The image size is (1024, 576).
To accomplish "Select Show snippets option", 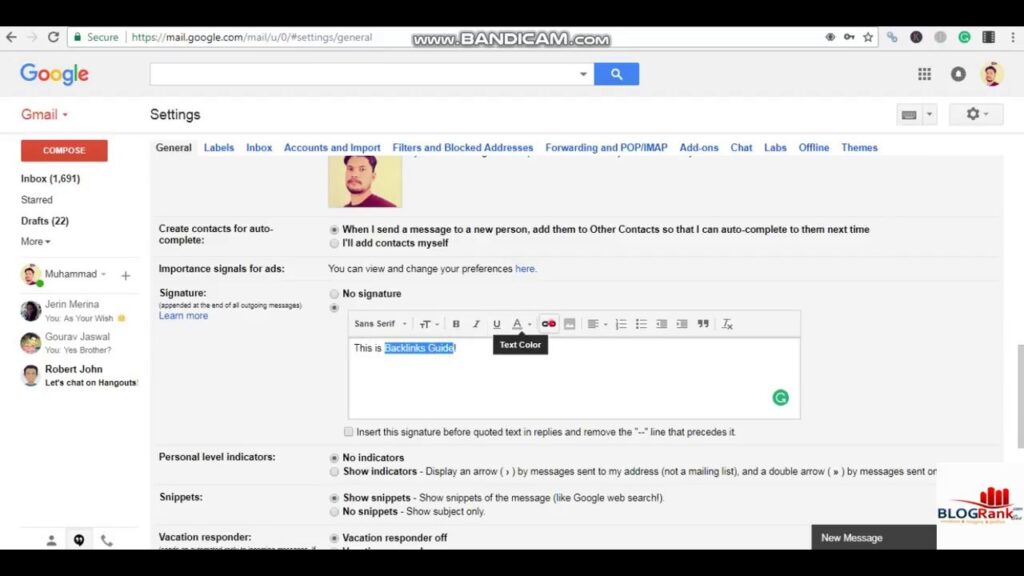I will 334,498.
